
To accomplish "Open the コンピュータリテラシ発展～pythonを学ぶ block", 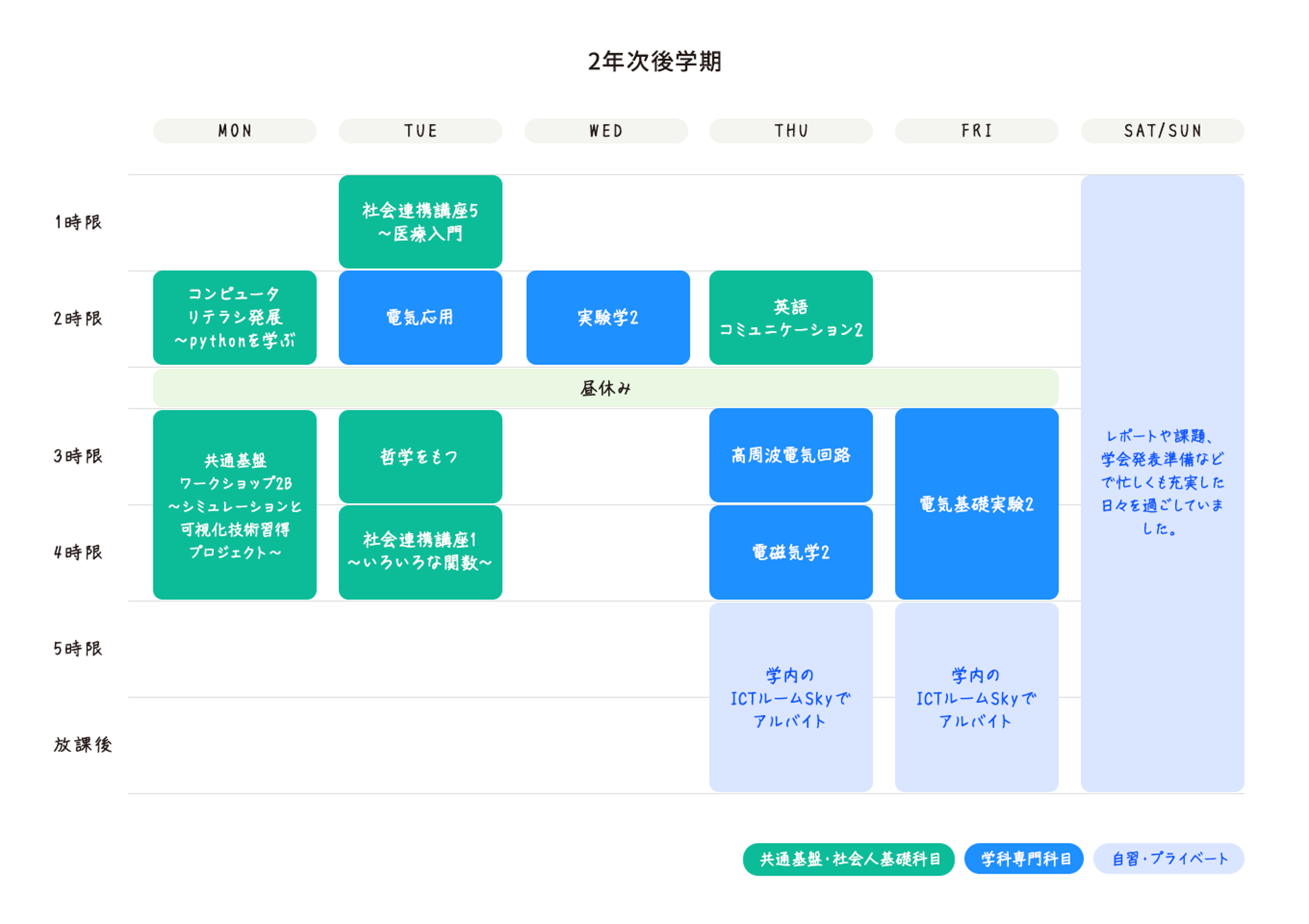I will coord(234,318).
